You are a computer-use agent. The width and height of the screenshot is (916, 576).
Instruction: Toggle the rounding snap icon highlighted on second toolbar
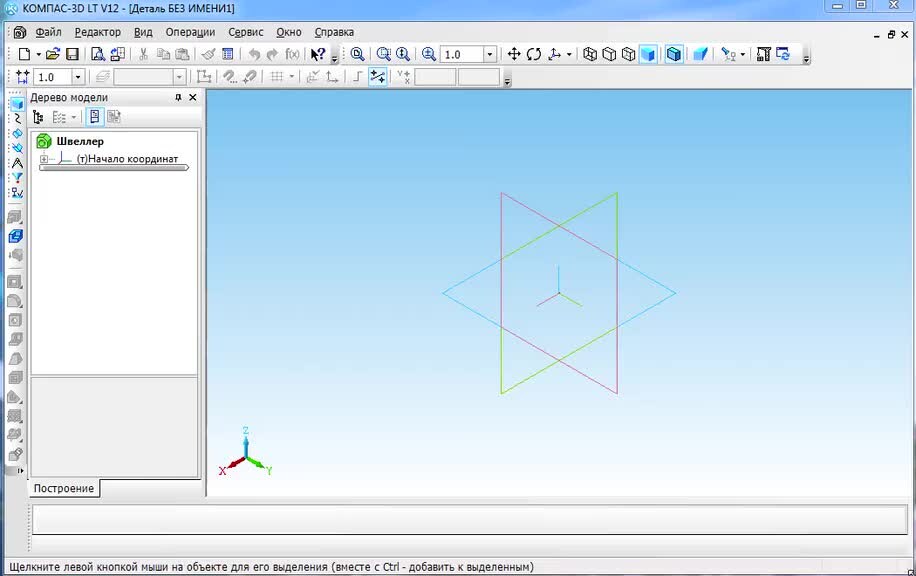(378, 77)
